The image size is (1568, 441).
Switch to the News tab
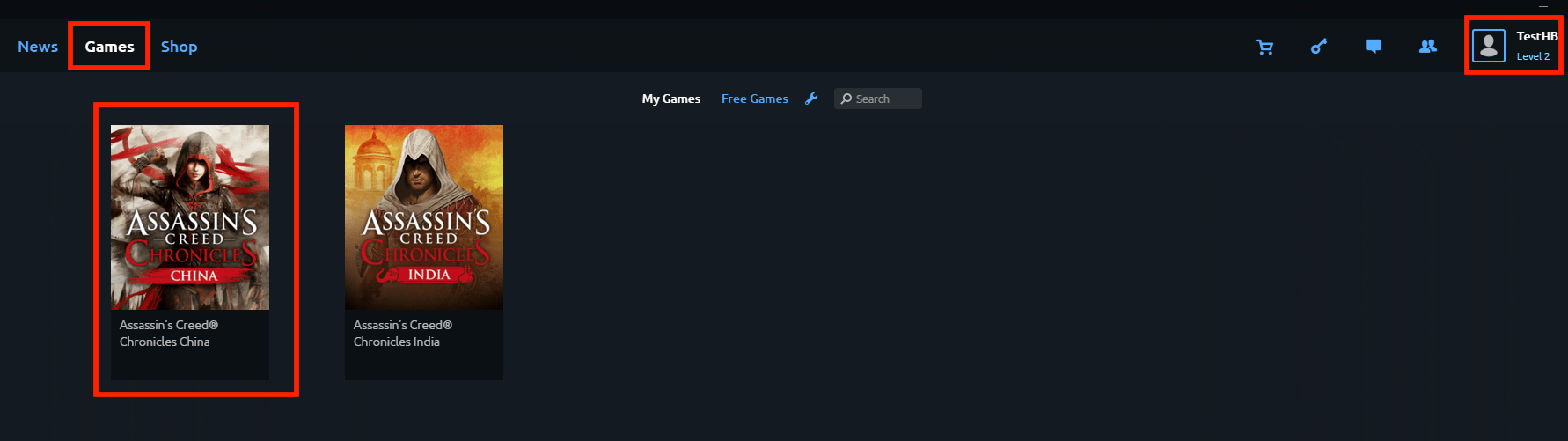pos(38,47)
